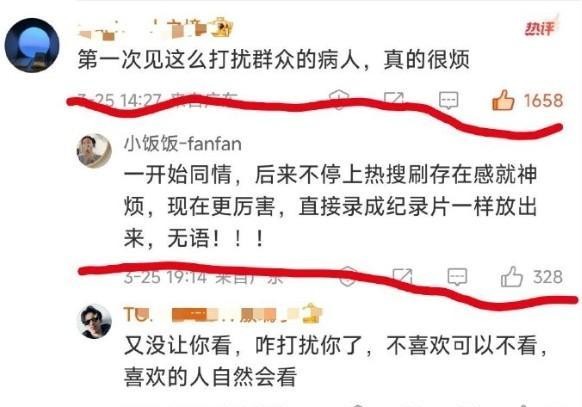Tap the 热评 hot comment badge

pos(540,28)
